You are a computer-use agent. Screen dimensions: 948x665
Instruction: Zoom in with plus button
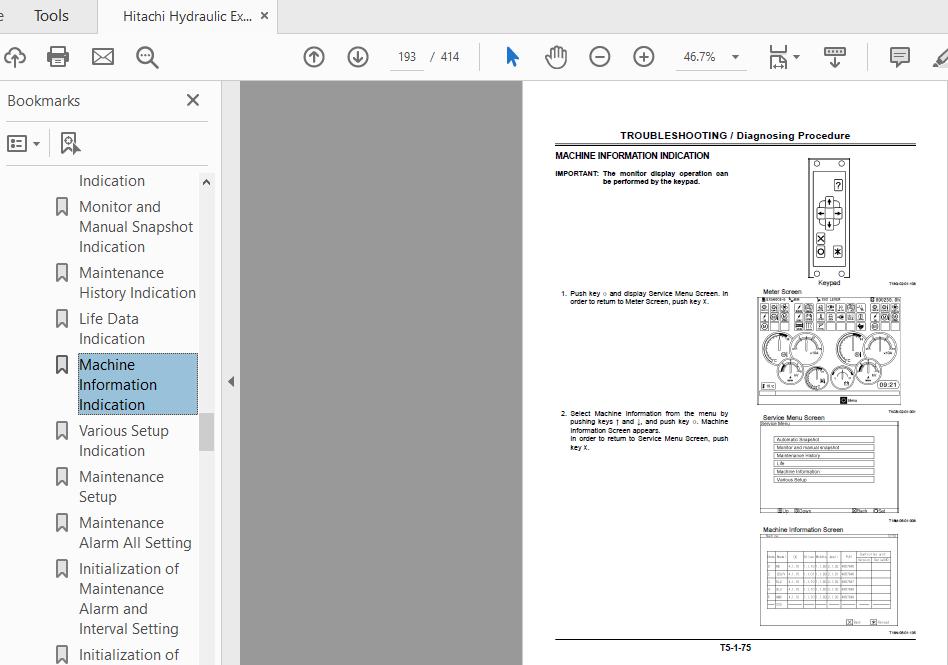click(x=644, y=57)
